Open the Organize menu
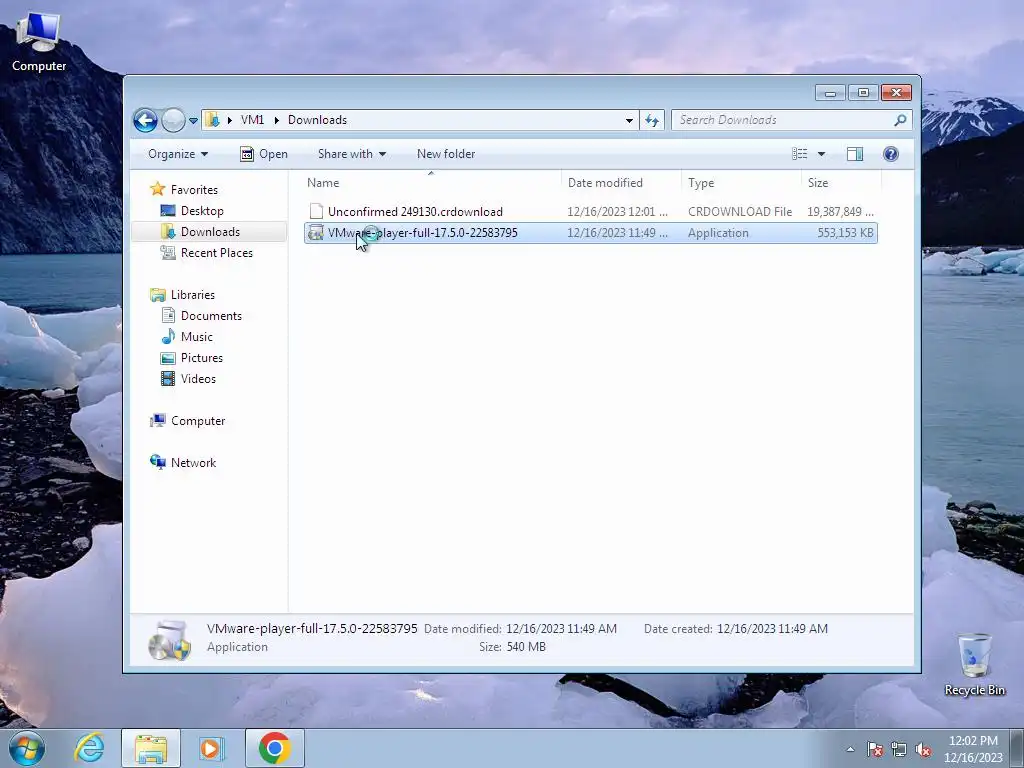Viewport: 1024px width, 768px height. [x=178, y=154]
